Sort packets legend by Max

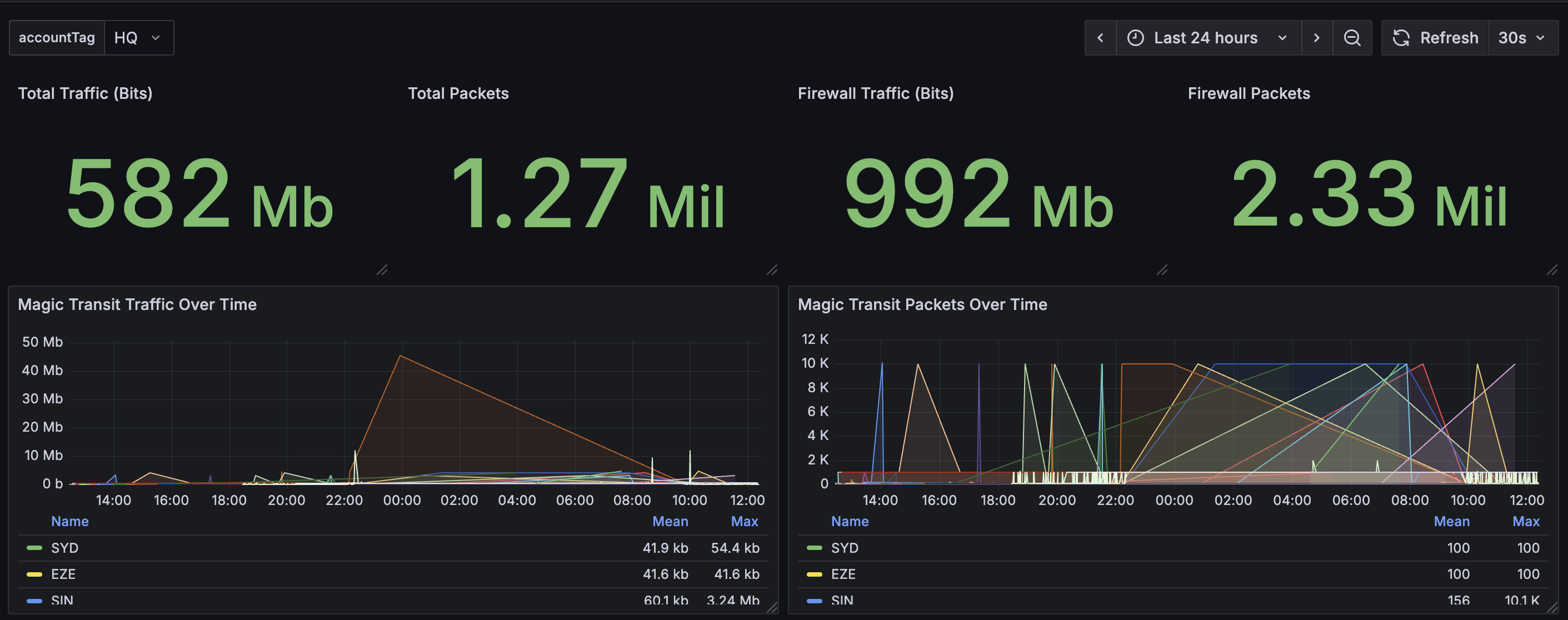1525,522
